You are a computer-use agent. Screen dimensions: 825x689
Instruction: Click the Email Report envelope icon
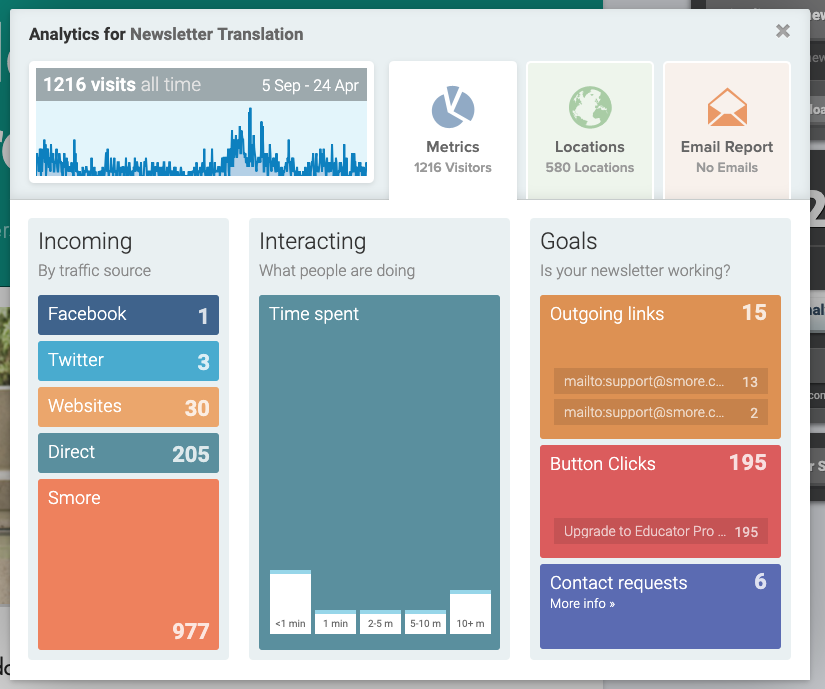click(x=727, y=107)
